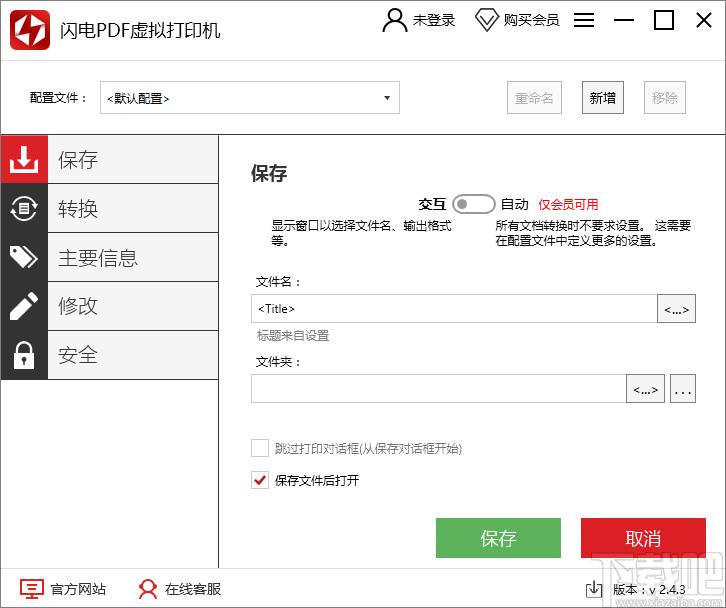Expand the 配置文件 profile dropdown
This screenshot has width=726, height=608.
[x=387, y=98]
